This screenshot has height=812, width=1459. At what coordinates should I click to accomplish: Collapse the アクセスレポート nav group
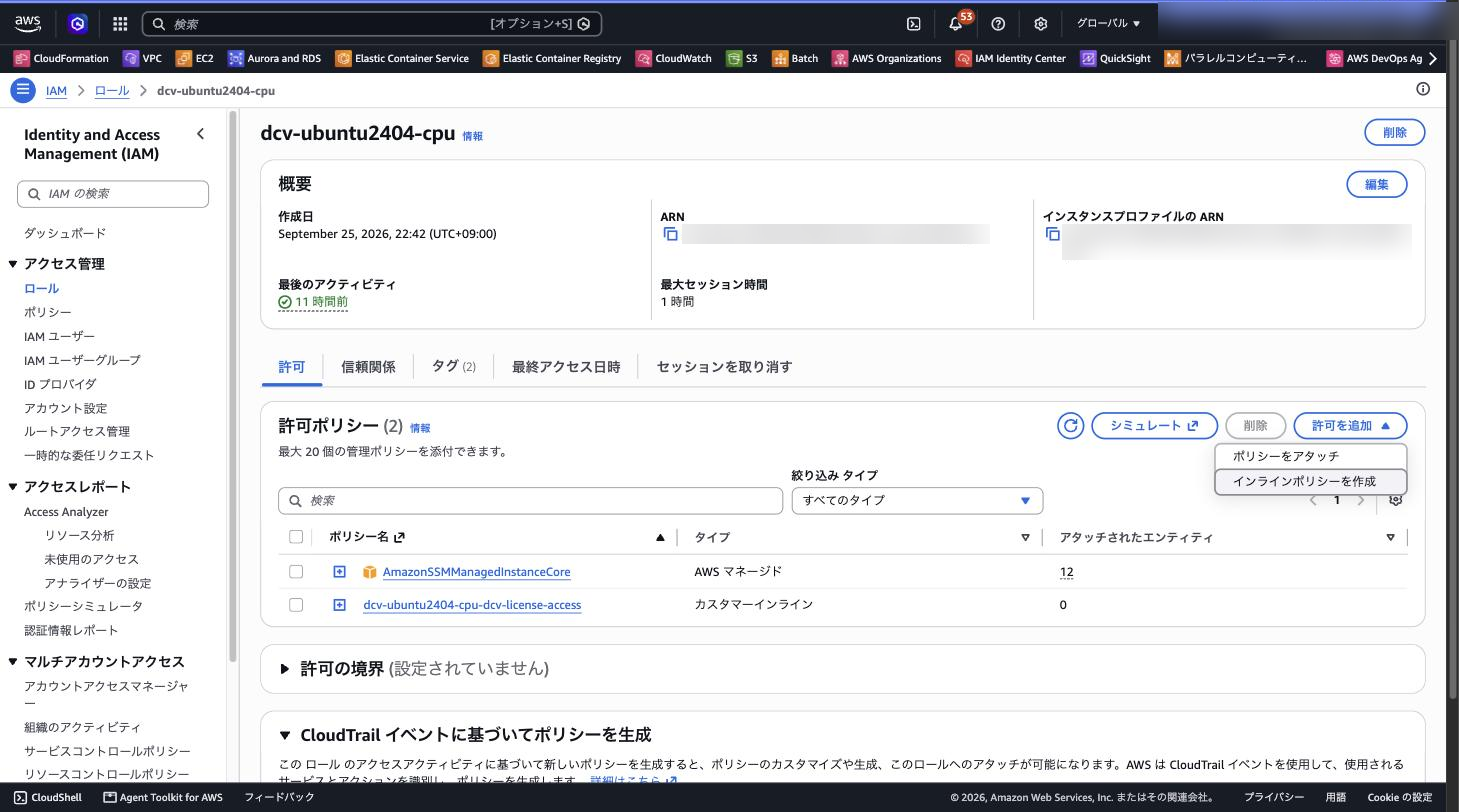click(13, 487)
